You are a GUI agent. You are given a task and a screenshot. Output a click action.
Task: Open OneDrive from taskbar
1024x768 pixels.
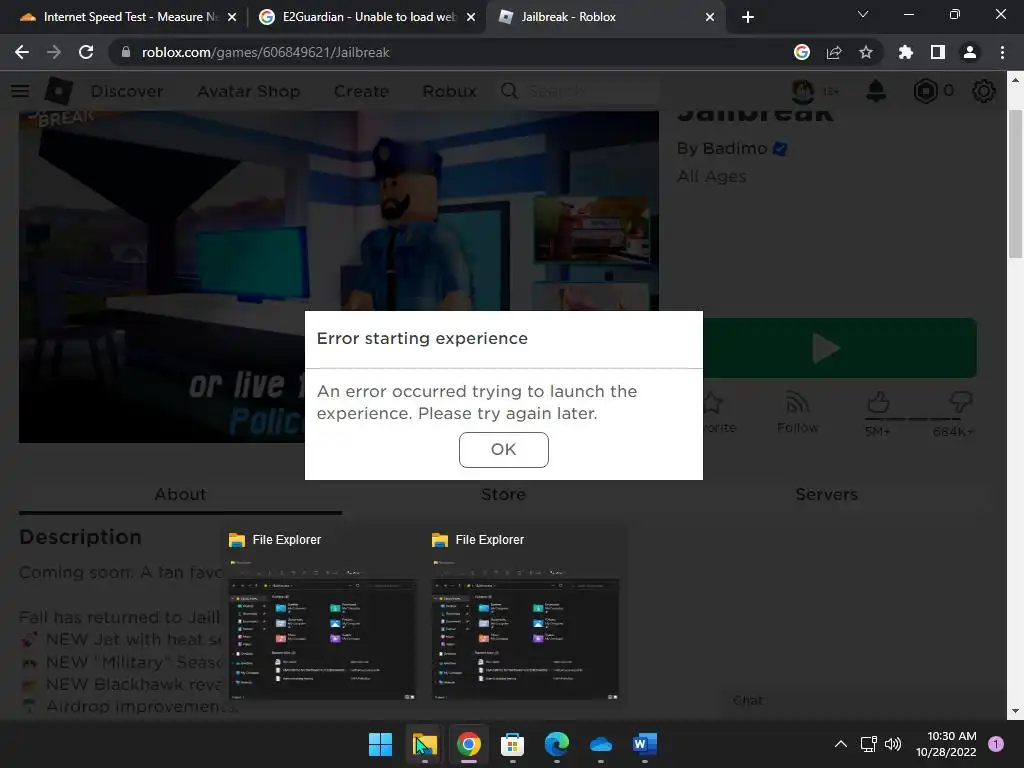click(600, 744)
